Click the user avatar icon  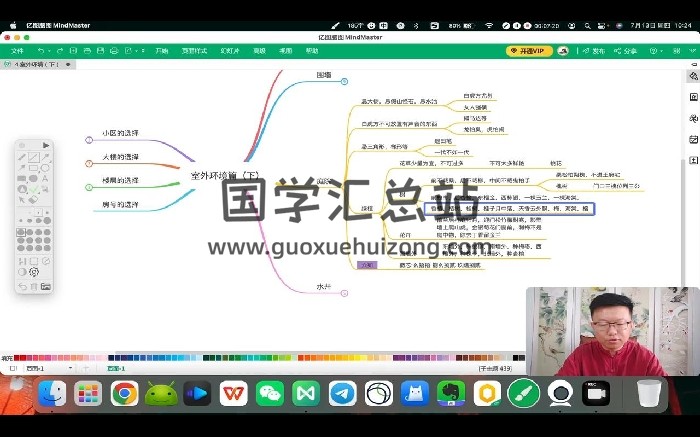563,51
